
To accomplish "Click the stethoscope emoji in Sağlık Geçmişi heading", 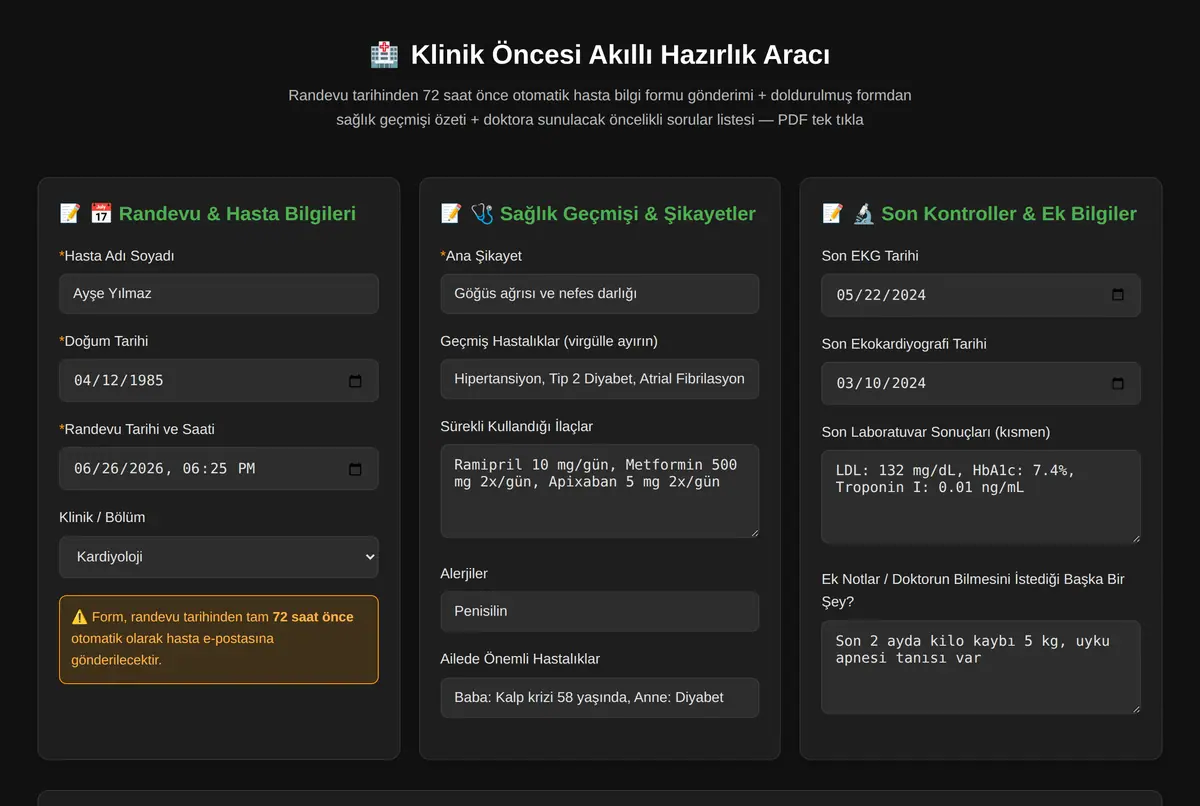I will tap(482, 213).
